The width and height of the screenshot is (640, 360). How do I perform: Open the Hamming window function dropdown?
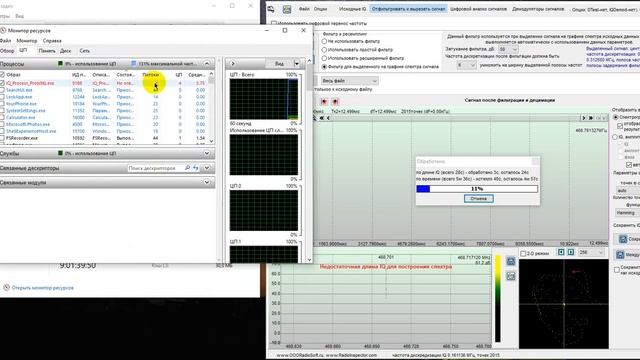[x=627, y=213]
